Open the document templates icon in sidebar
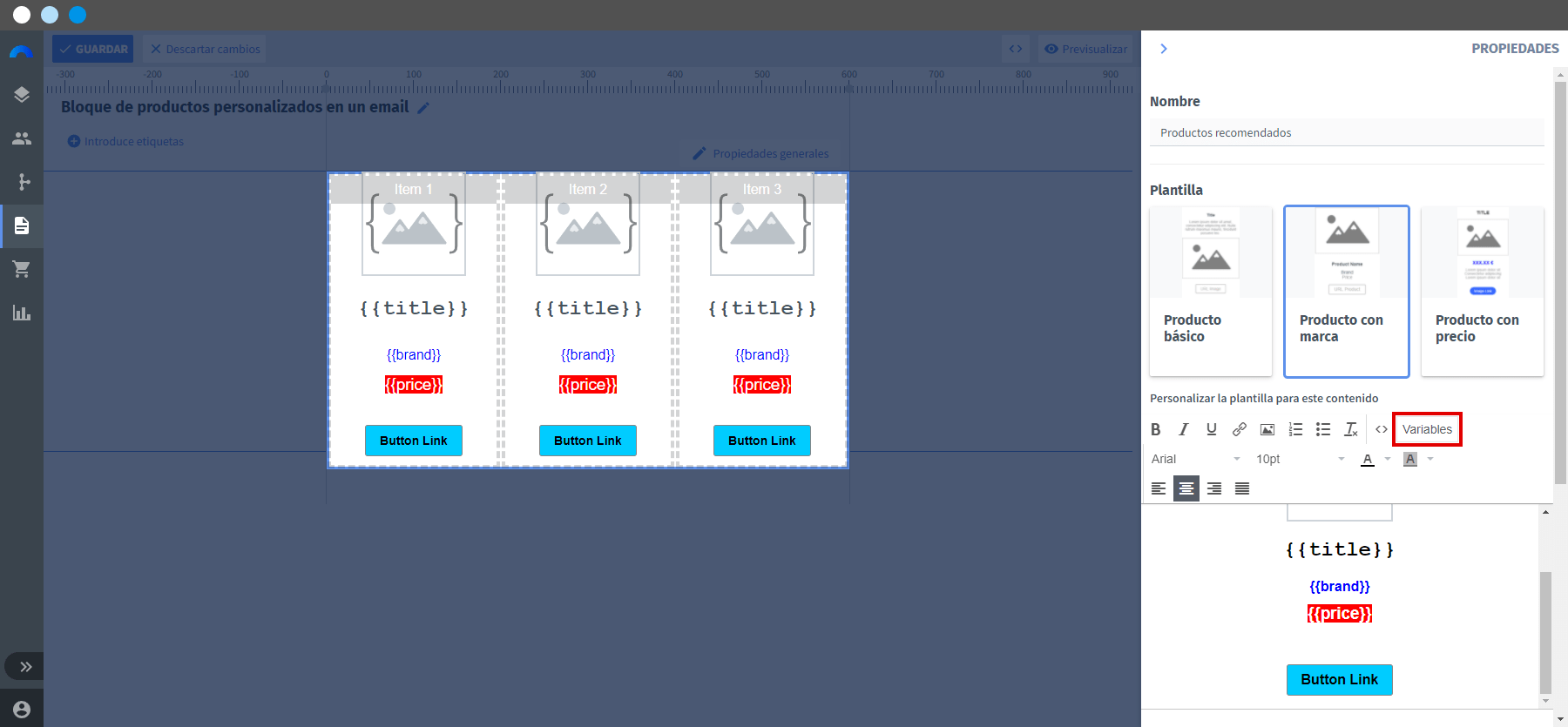 pyautogui.click(x=22, y=226)
